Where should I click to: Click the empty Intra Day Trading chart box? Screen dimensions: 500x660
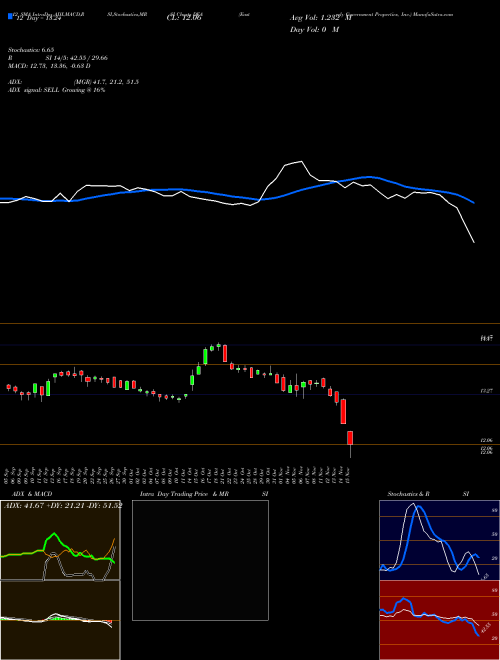pyautogui.click(x=200, y=560)
